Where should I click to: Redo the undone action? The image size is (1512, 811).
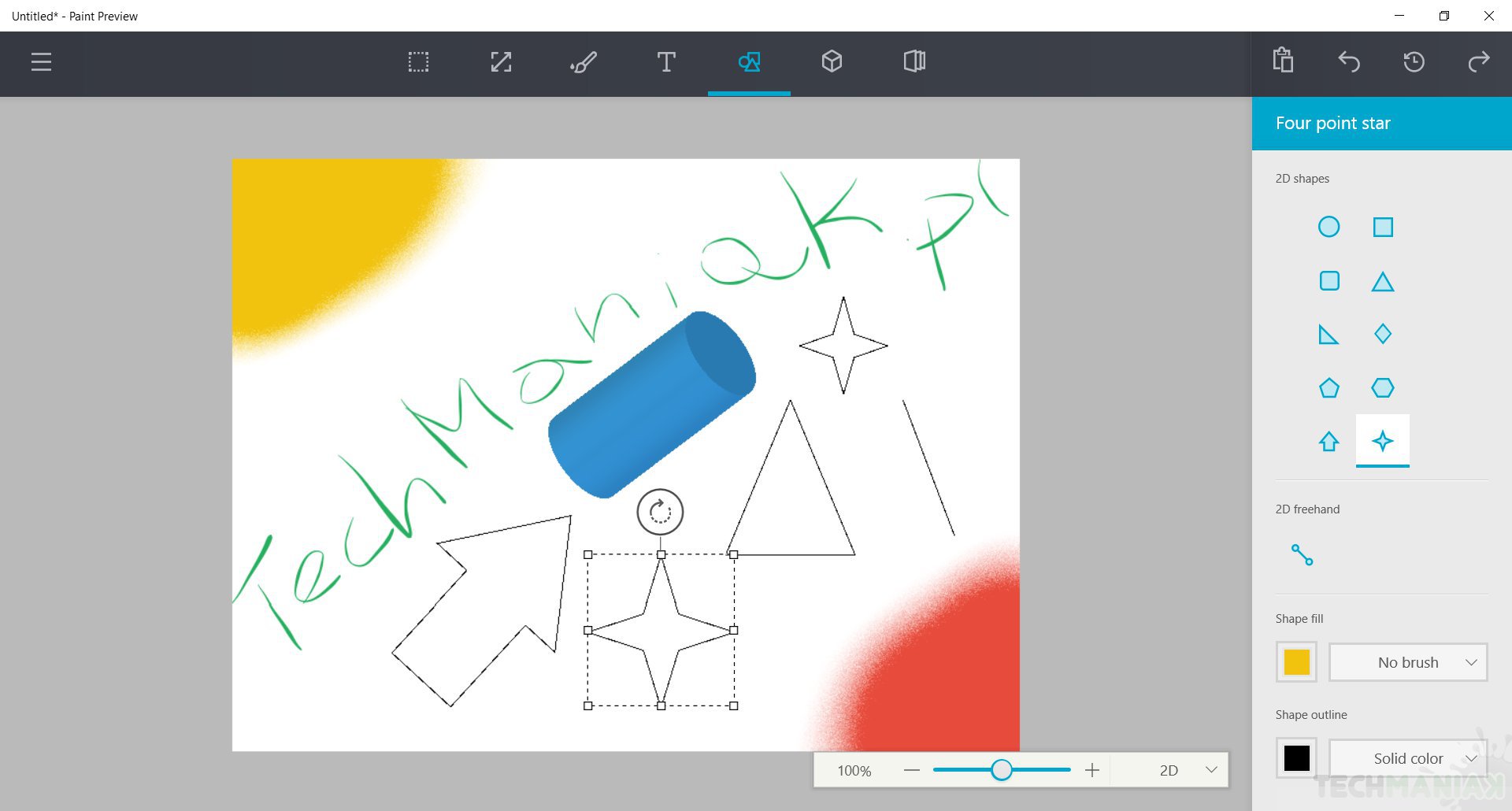pos(1479,61)
